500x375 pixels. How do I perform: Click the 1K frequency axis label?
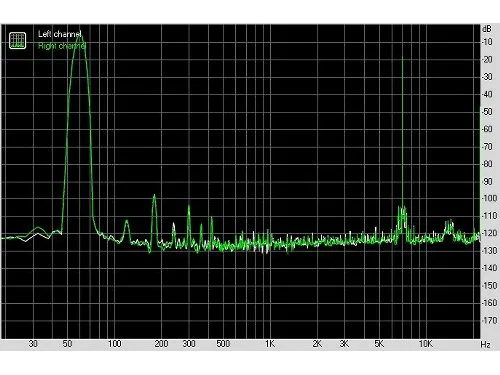[x=270, y=344]
